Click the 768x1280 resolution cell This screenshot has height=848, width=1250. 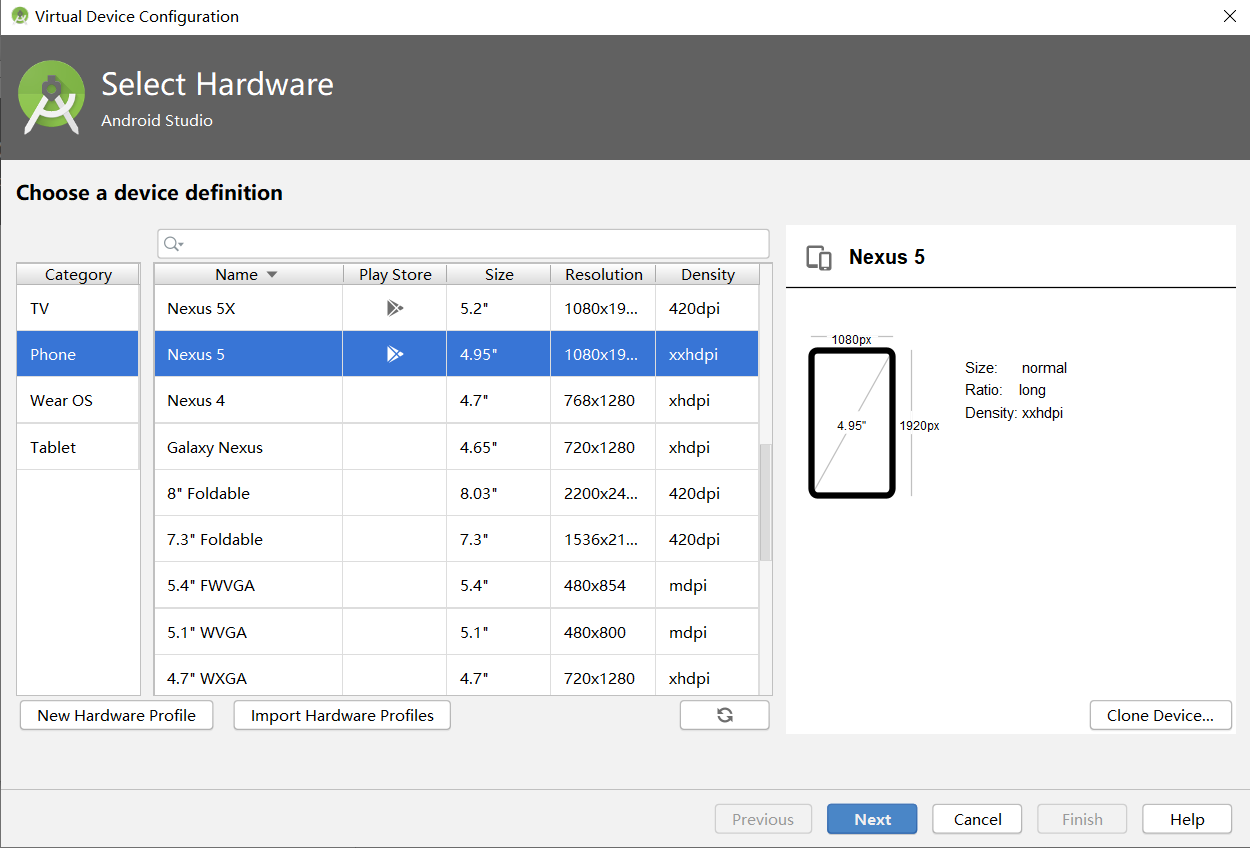click(603, 400)
